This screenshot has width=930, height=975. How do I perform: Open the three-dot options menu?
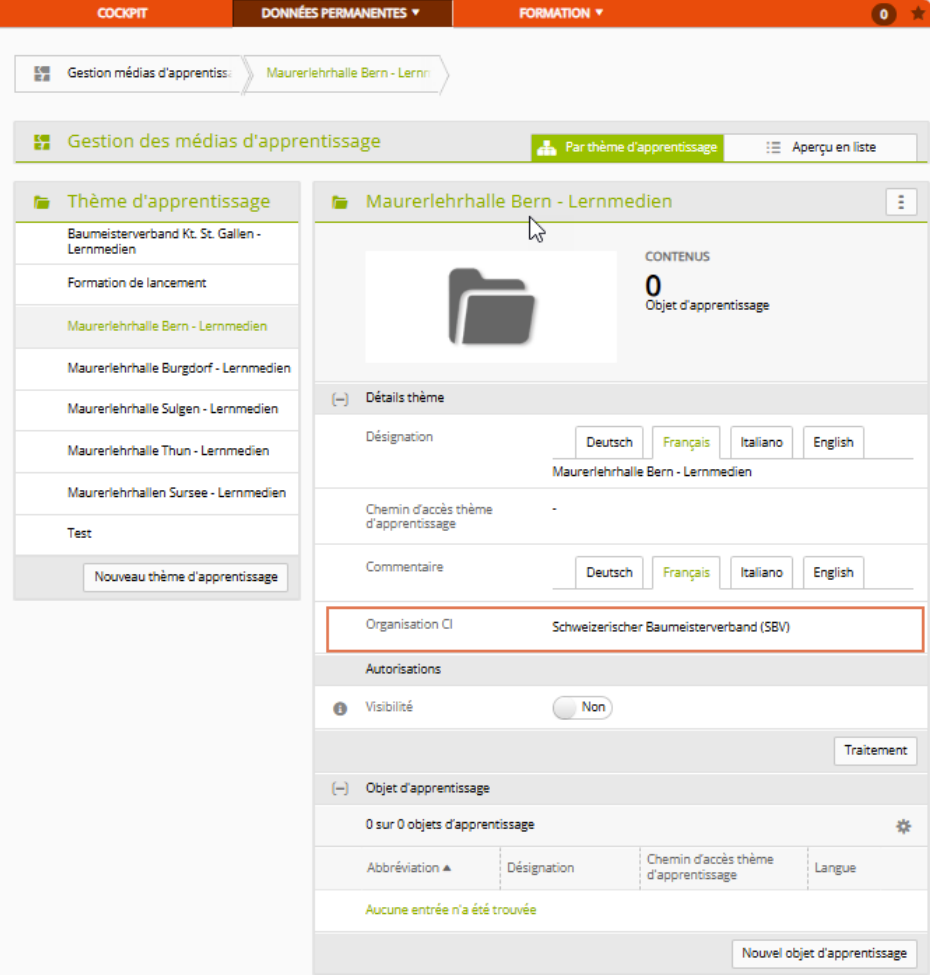[x=901, y=202]
